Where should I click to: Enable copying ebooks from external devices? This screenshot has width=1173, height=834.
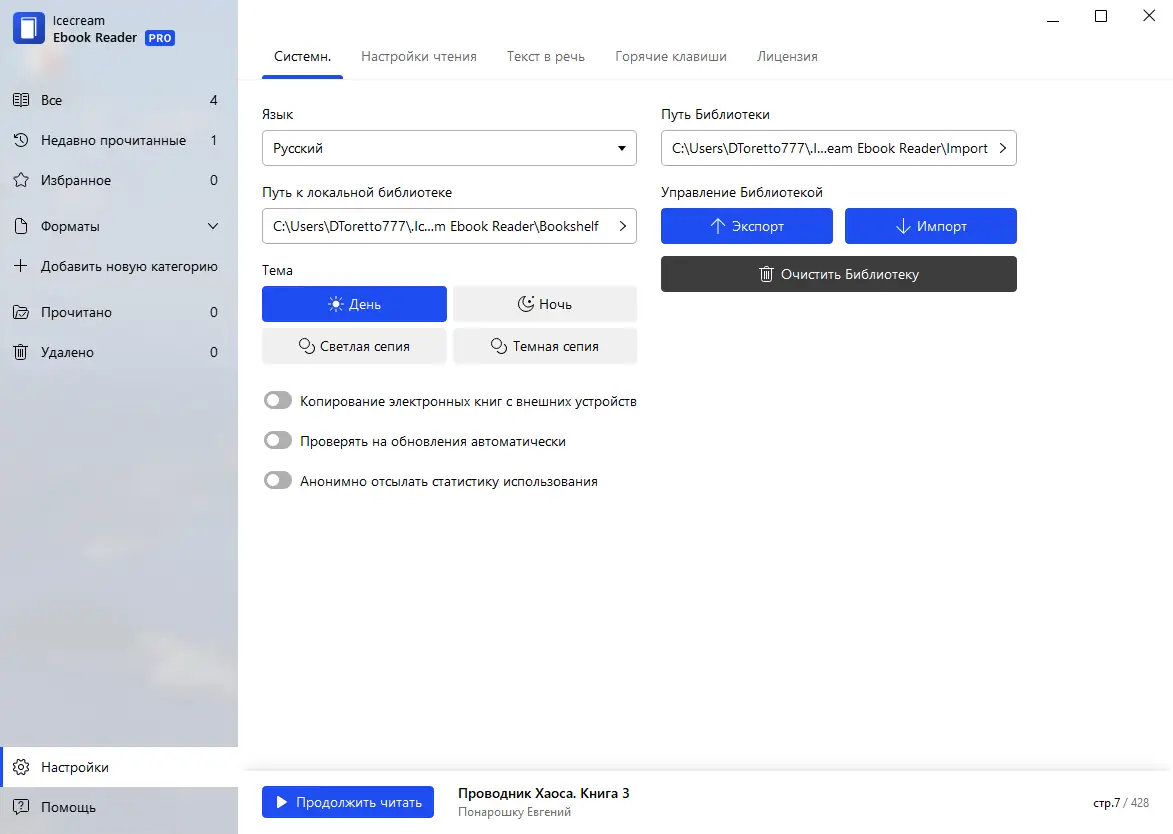278,400
